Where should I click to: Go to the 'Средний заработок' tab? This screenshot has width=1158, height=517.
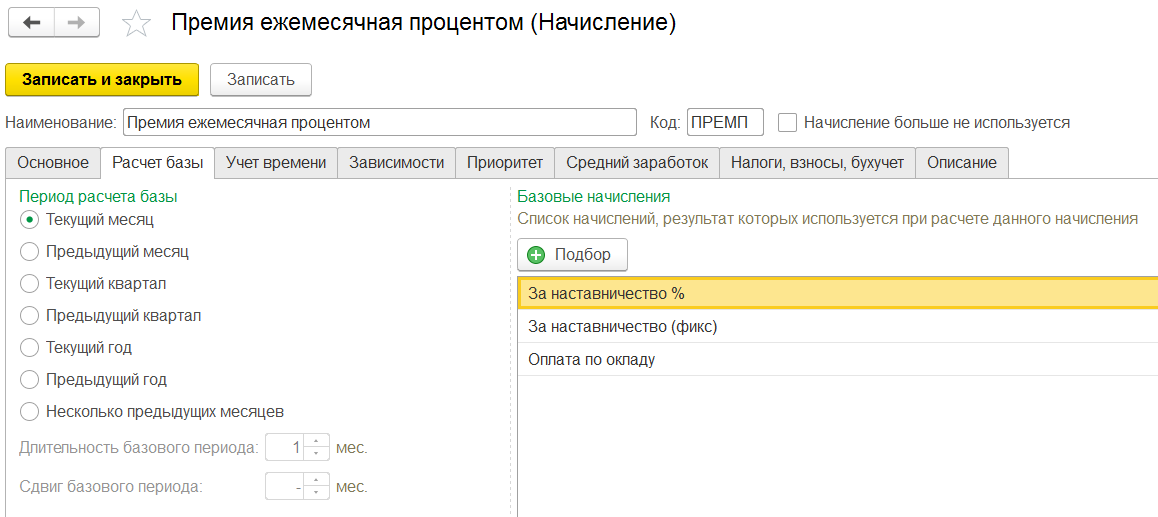point(637,162)
